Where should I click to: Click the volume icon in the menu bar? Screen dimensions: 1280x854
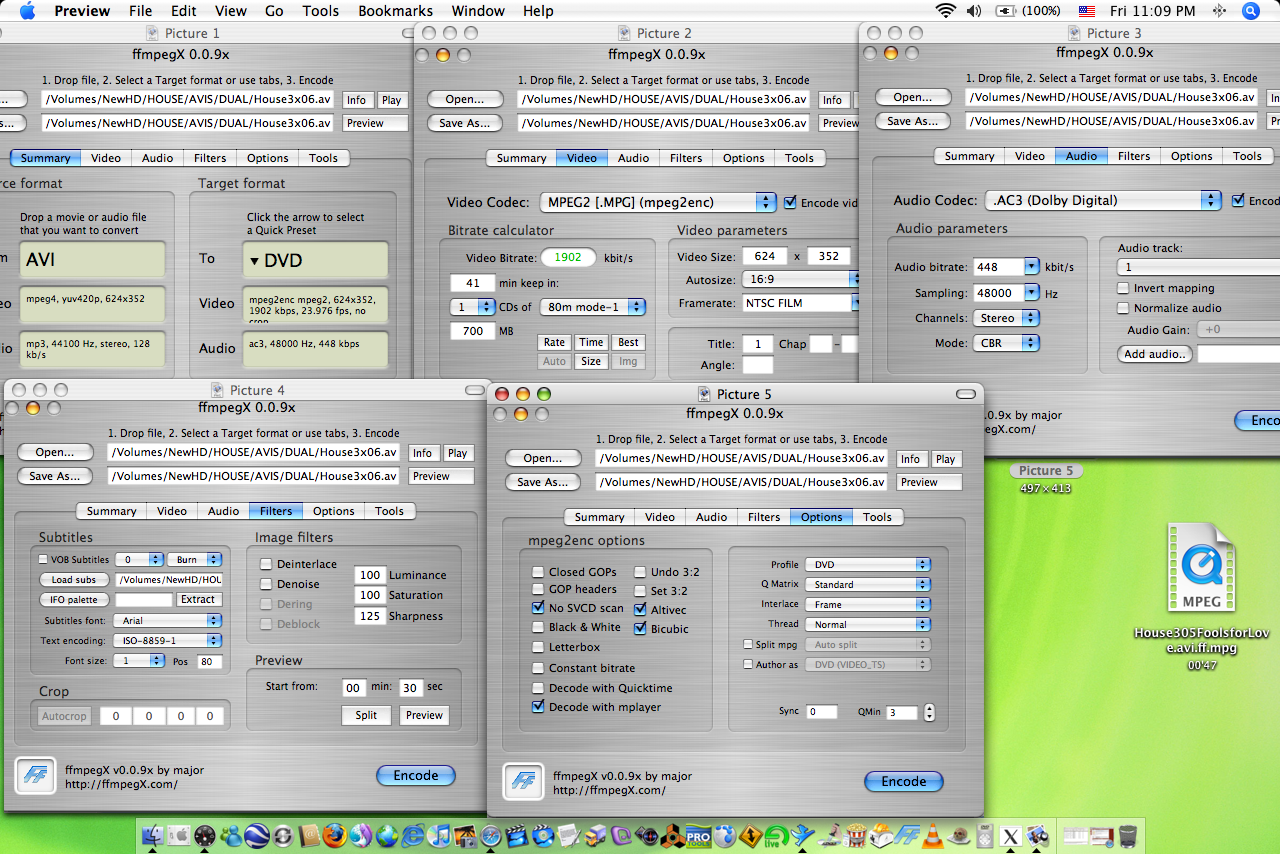974,11
